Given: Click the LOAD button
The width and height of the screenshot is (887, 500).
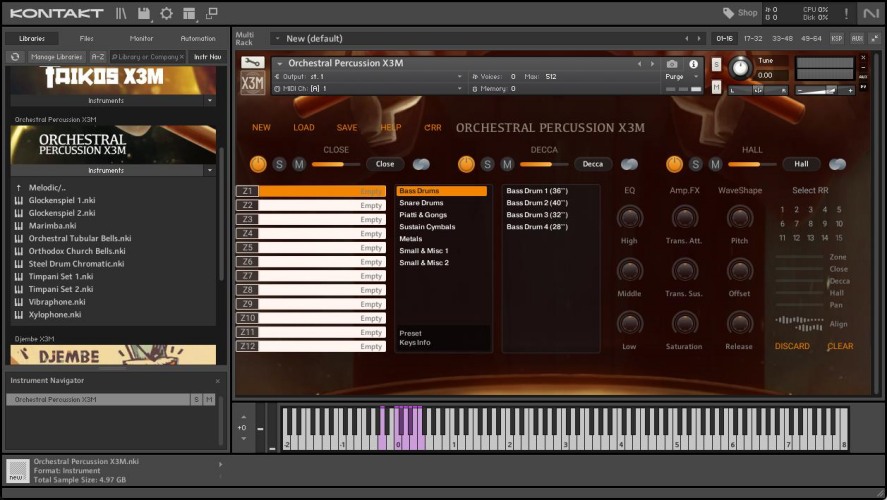Looking at the screenshot, I should click(x=303, y=128).
